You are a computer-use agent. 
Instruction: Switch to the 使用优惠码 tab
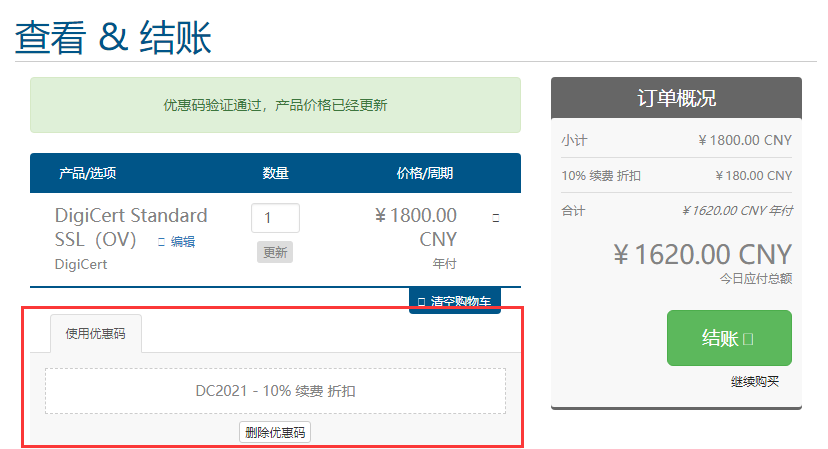coord(96,333)
